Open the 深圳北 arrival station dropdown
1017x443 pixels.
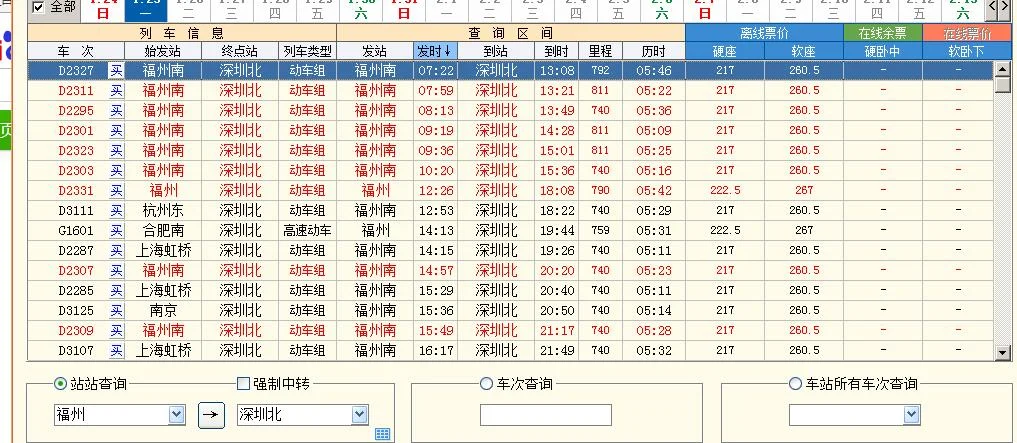[360, 415]
